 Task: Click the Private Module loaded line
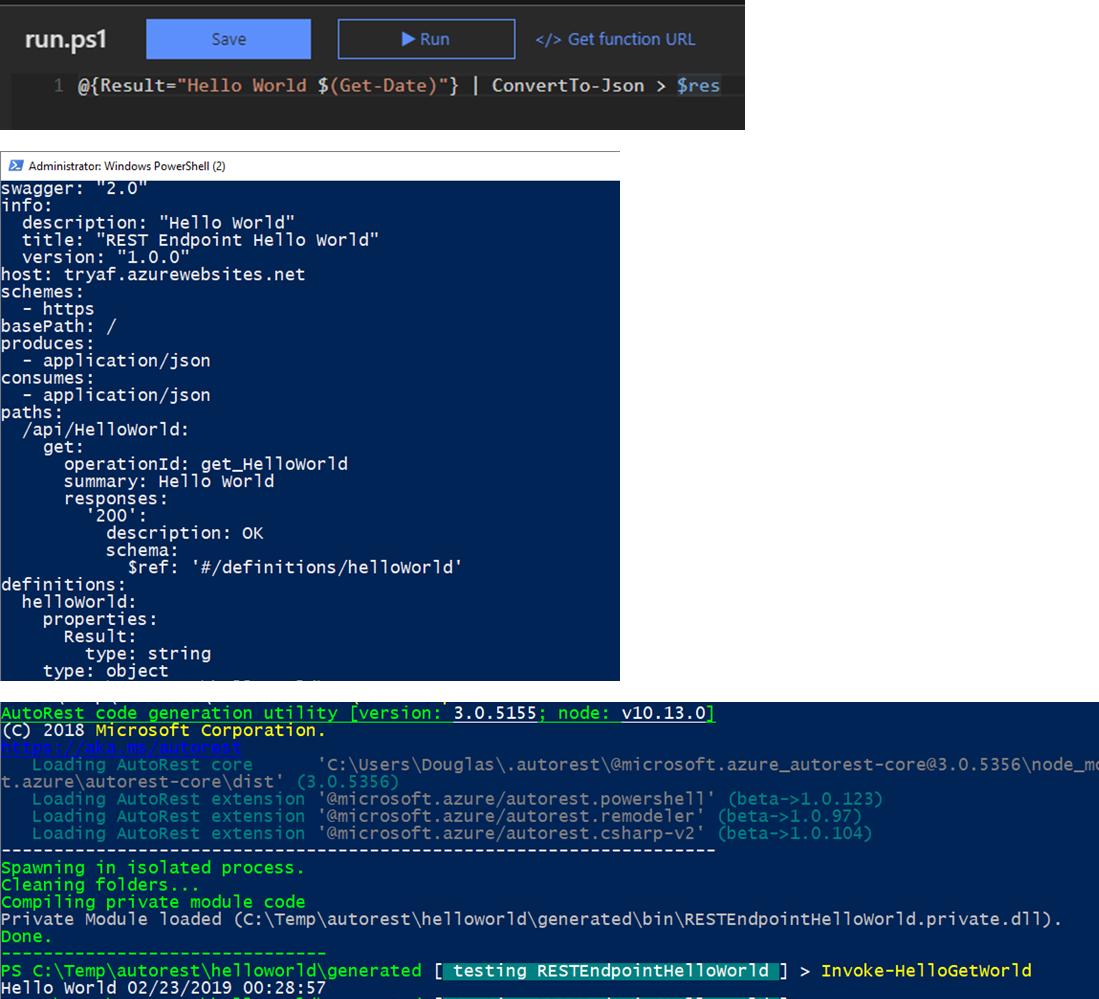point(531,919)
